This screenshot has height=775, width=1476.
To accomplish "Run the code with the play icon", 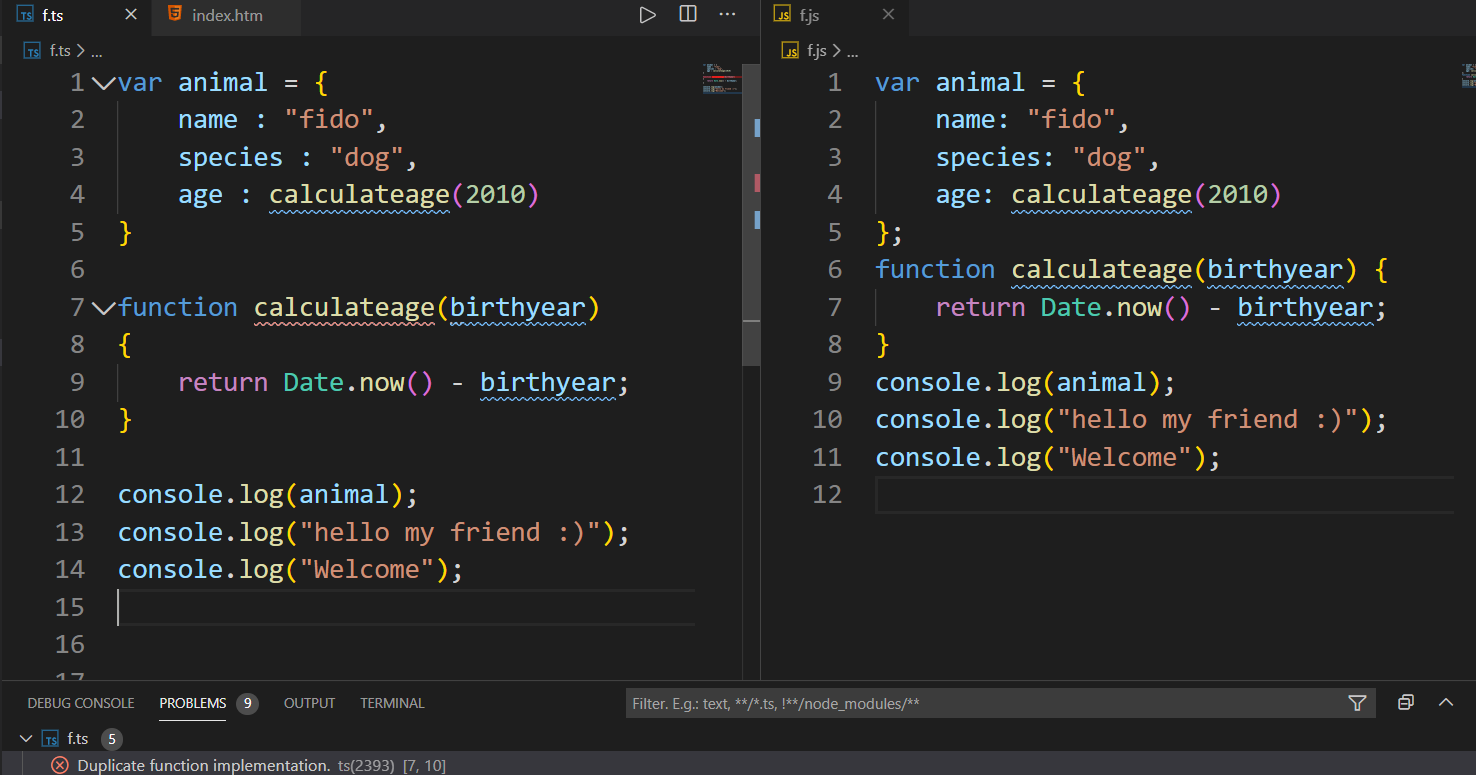I will click(x=648, y=15).
